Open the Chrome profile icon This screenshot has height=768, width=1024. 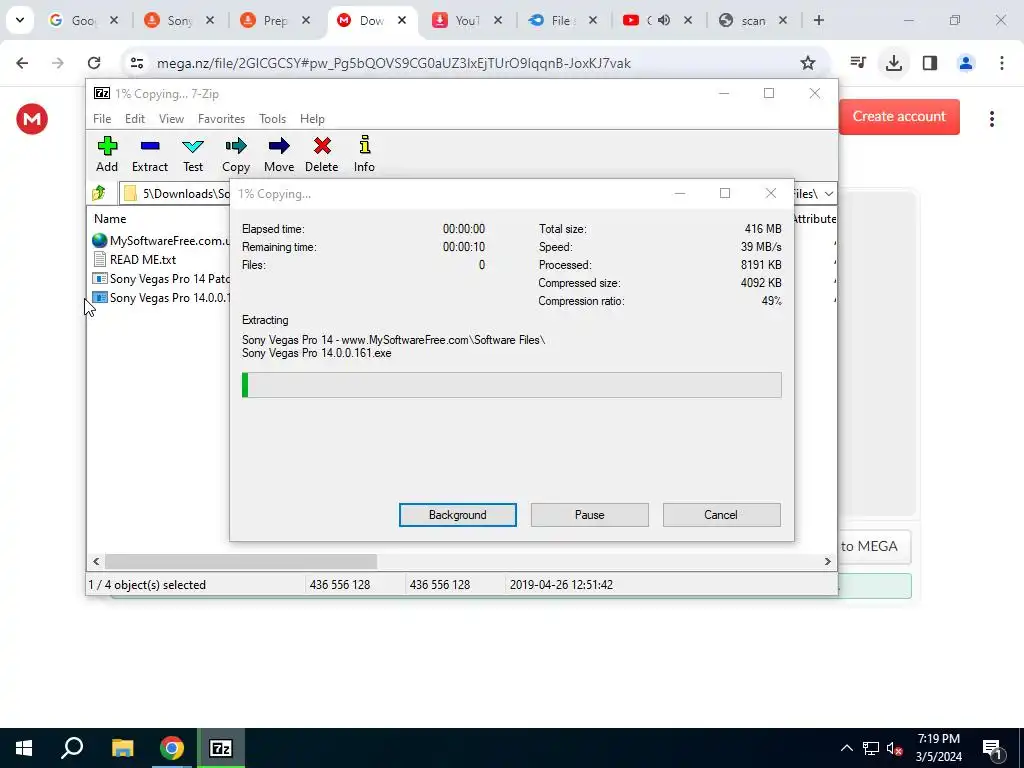pyautogui.click(x=966, y=63)
